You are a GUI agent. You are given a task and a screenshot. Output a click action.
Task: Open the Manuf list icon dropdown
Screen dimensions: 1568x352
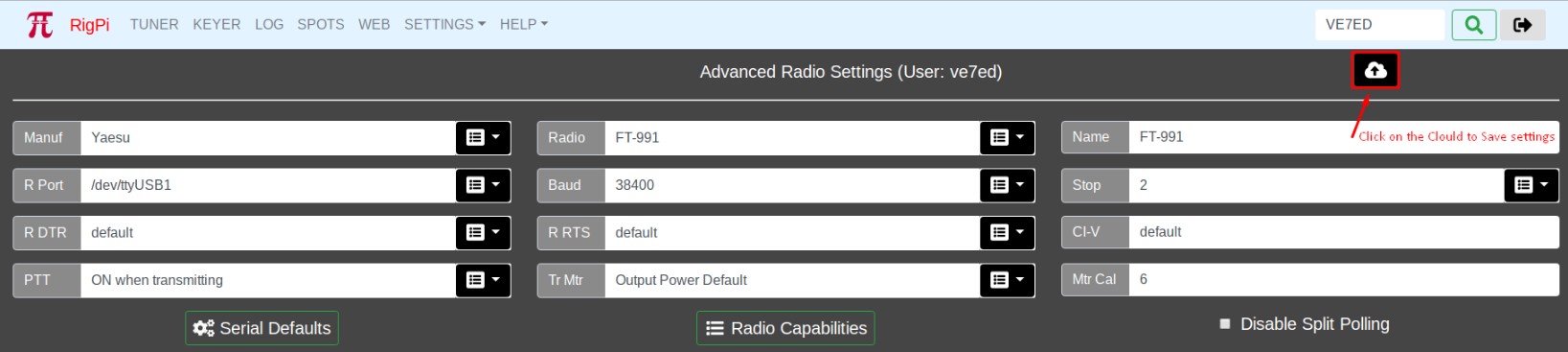click(483, 137)
